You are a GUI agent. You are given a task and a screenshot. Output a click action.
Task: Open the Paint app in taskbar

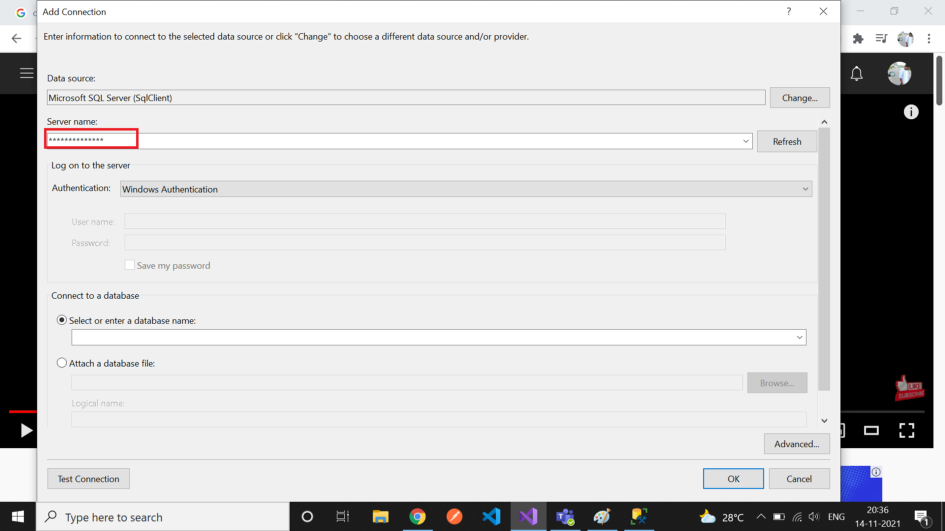pyautogui.click(x=602, y=517)
